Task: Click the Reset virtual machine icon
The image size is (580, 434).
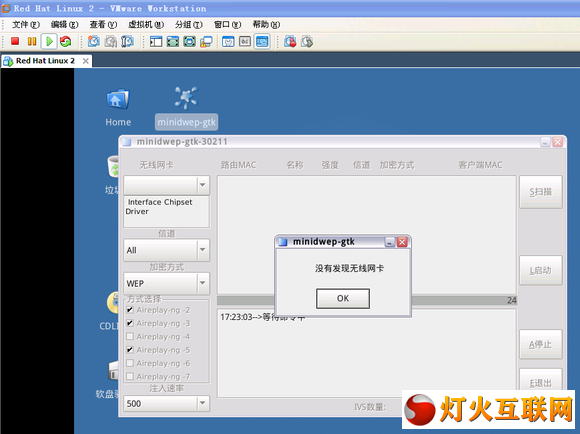Action: (x=66, y=41)
